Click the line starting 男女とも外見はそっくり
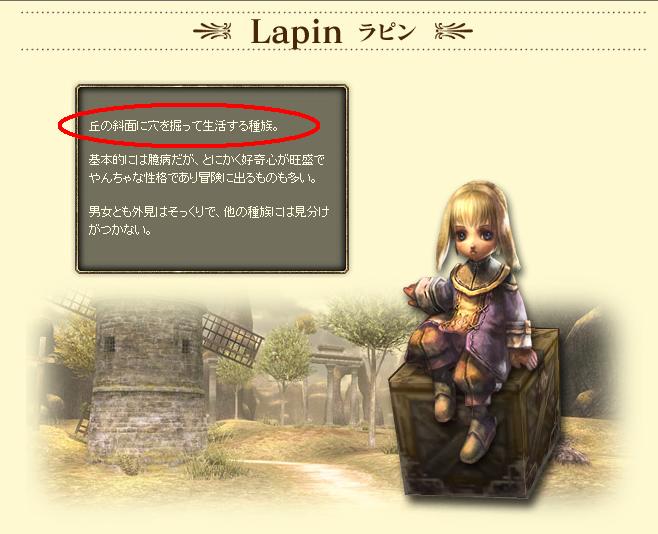This screenshot has height=534, width=658. point(209,212)
